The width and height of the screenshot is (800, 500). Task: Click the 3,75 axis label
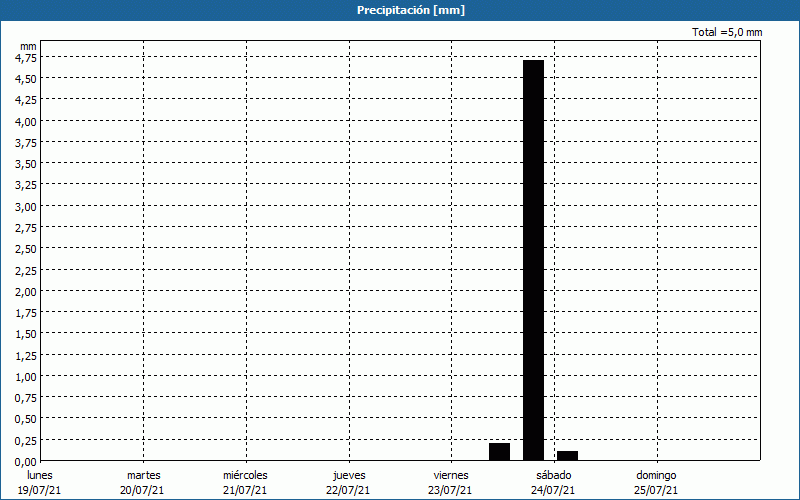pyautogui.click(x=26, y=143)
